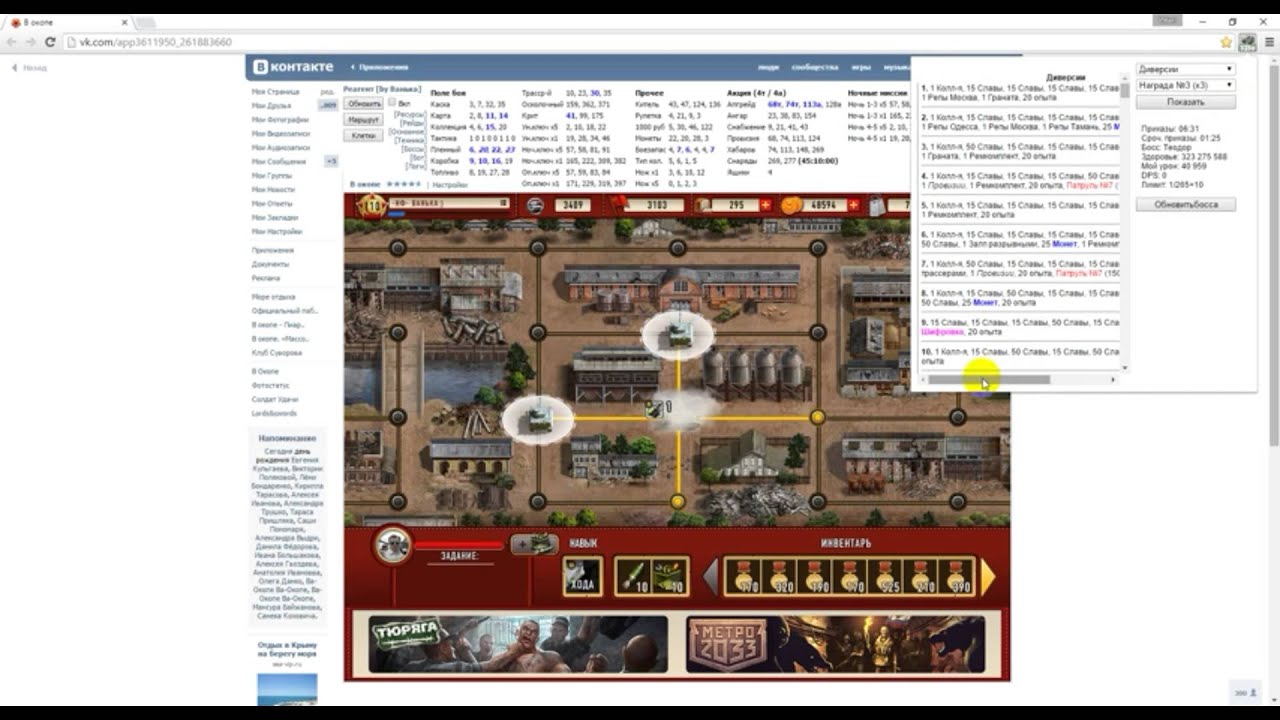Open the 'Награда №3 (x3)' dropdown
Screen dimensions: 1280x720
point(1185,85)
